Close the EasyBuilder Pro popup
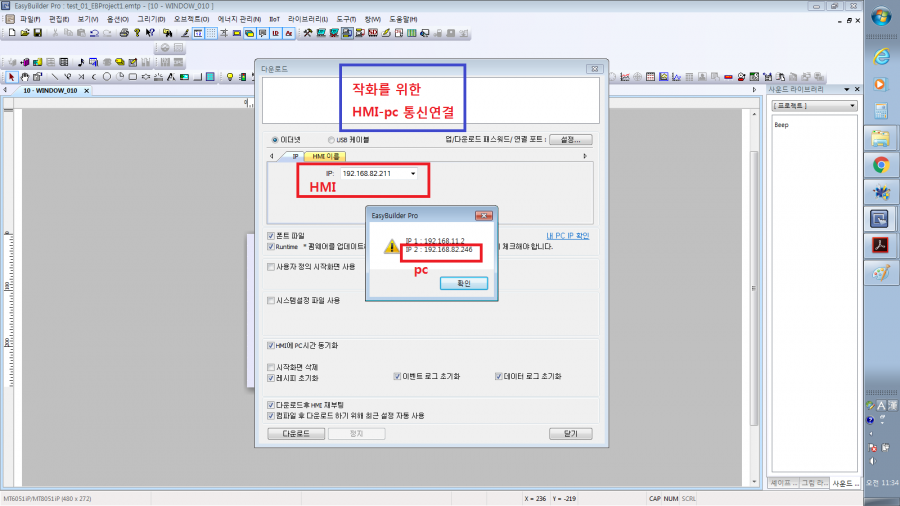Screen dimensions: 900x506 click(x=484, y=216)
